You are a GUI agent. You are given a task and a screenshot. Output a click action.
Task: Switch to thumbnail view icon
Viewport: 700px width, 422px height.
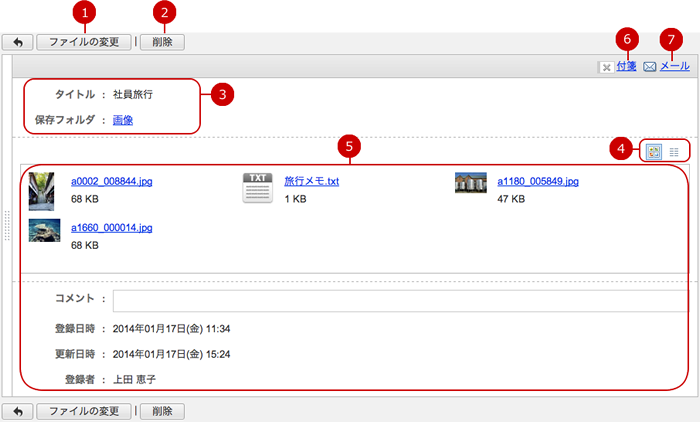pyautogui.click(x=654, y=152)
